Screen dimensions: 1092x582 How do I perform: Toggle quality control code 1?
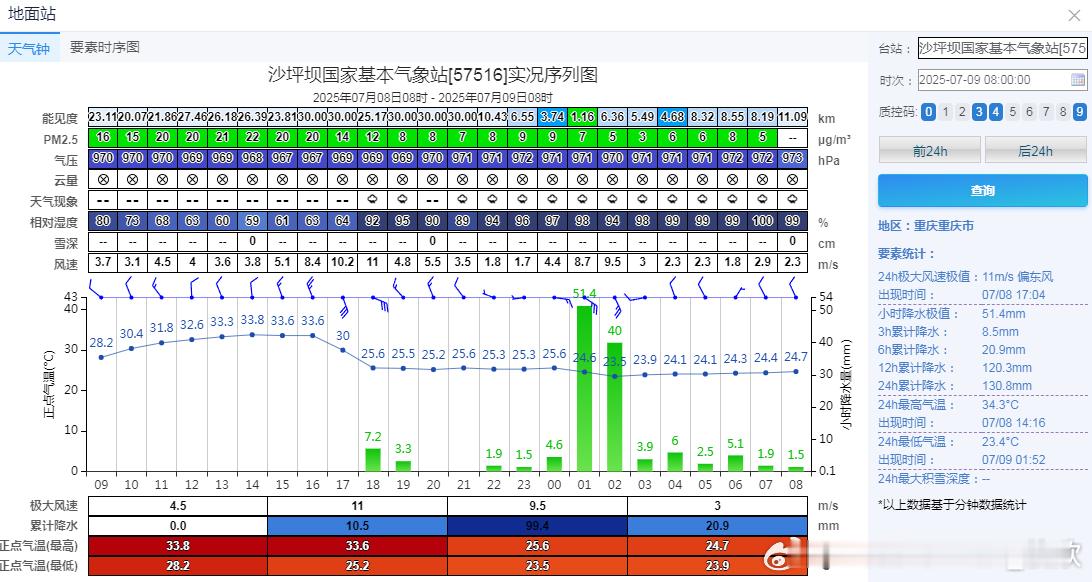coord(945,111)
